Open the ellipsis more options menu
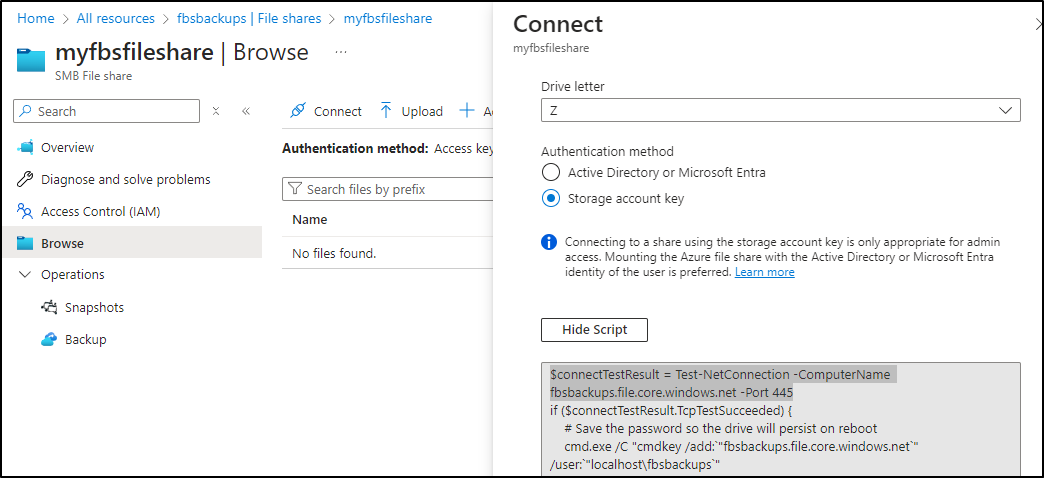The height and width of the screenshot is (478, 1044). 341,52
